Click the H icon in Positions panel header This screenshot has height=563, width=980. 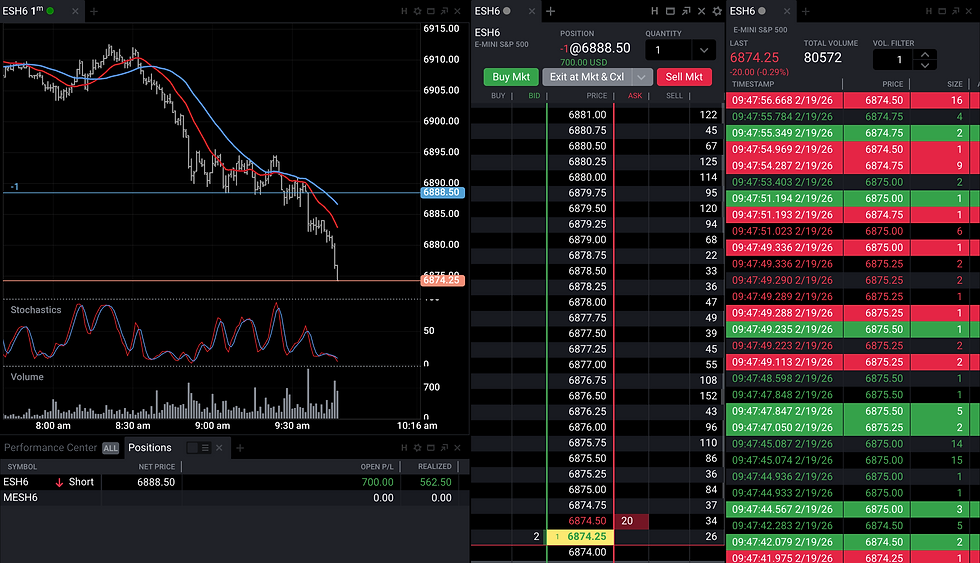pyautogui.click(x=404, y=447)
